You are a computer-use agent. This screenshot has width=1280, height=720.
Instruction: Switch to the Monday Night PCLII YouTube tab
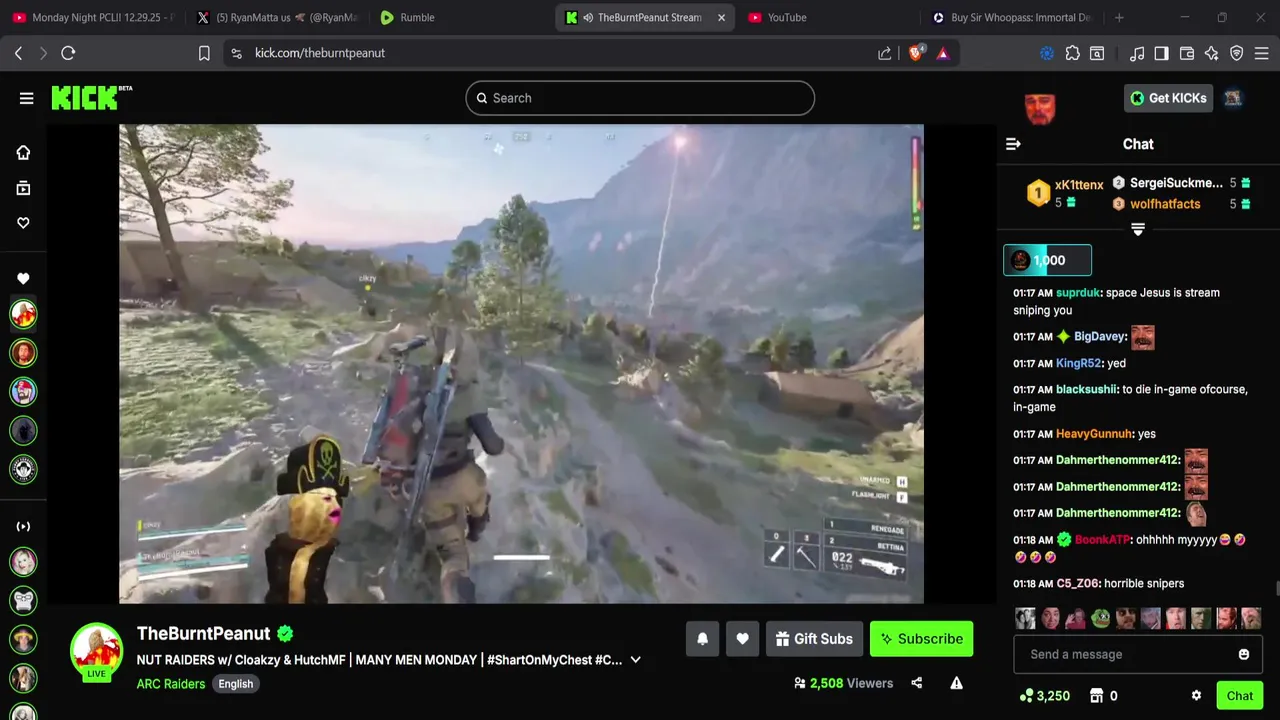92,17
